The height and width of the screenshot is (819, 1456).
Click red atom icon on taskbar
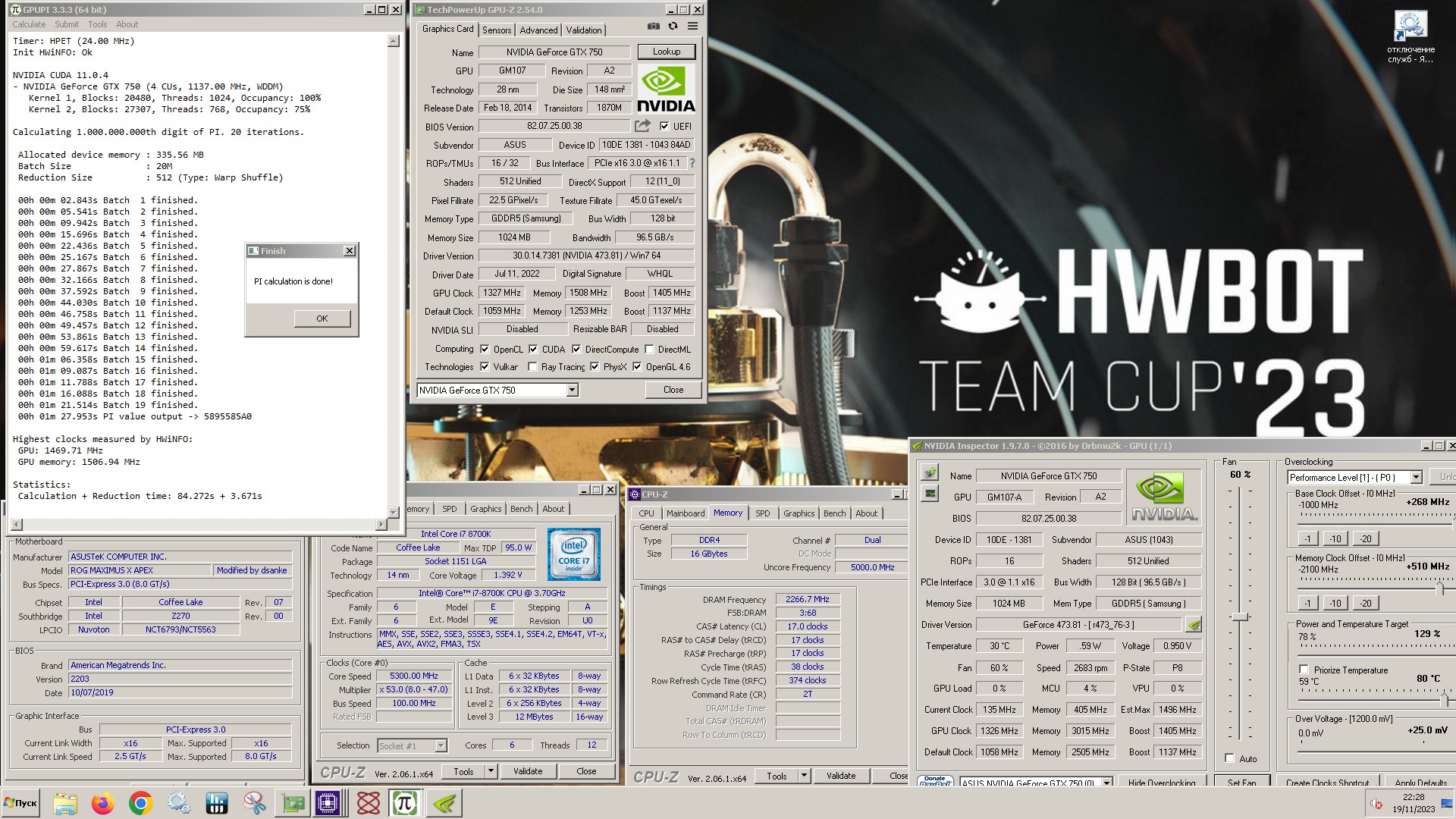(x=369, y=803)
